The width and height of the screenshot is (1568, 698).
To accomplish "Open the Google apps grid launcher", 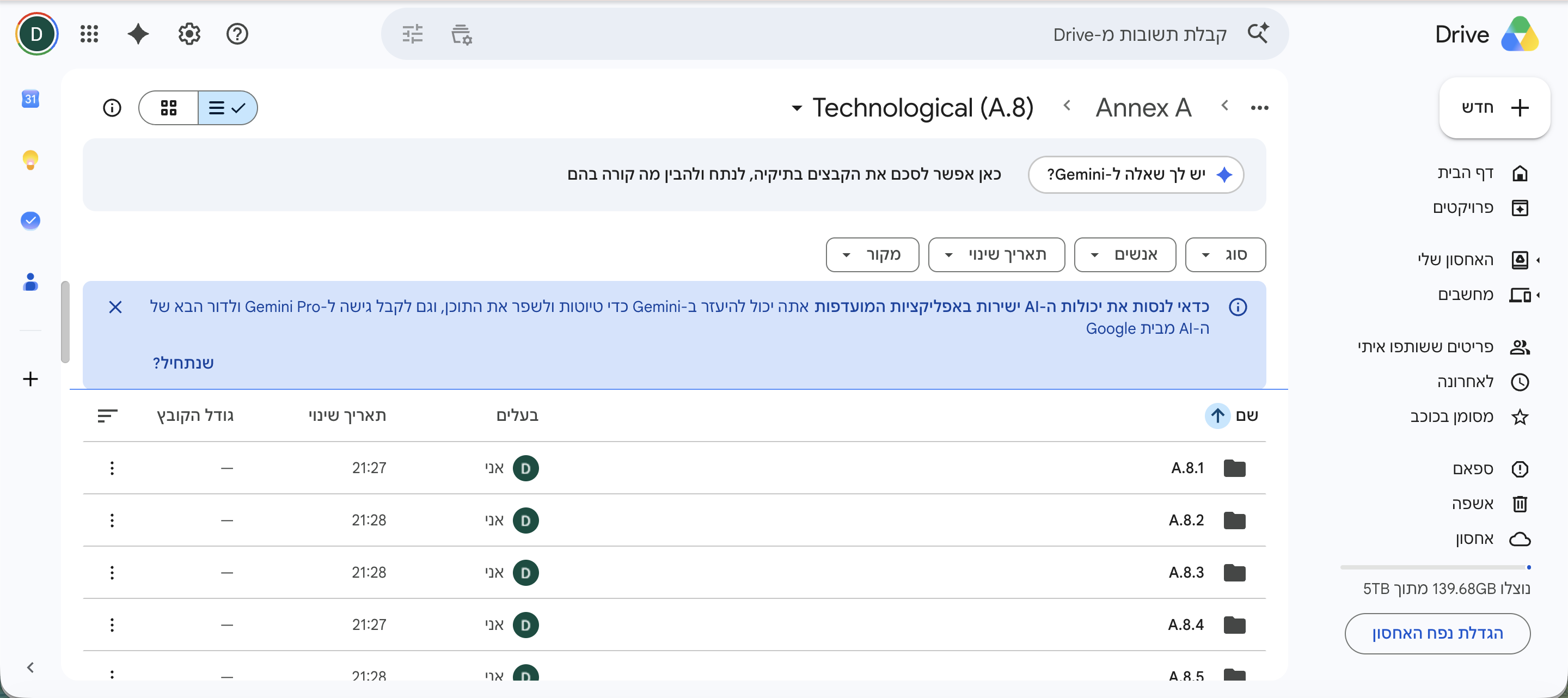I will pyautogui.click(x=89, y=34).
